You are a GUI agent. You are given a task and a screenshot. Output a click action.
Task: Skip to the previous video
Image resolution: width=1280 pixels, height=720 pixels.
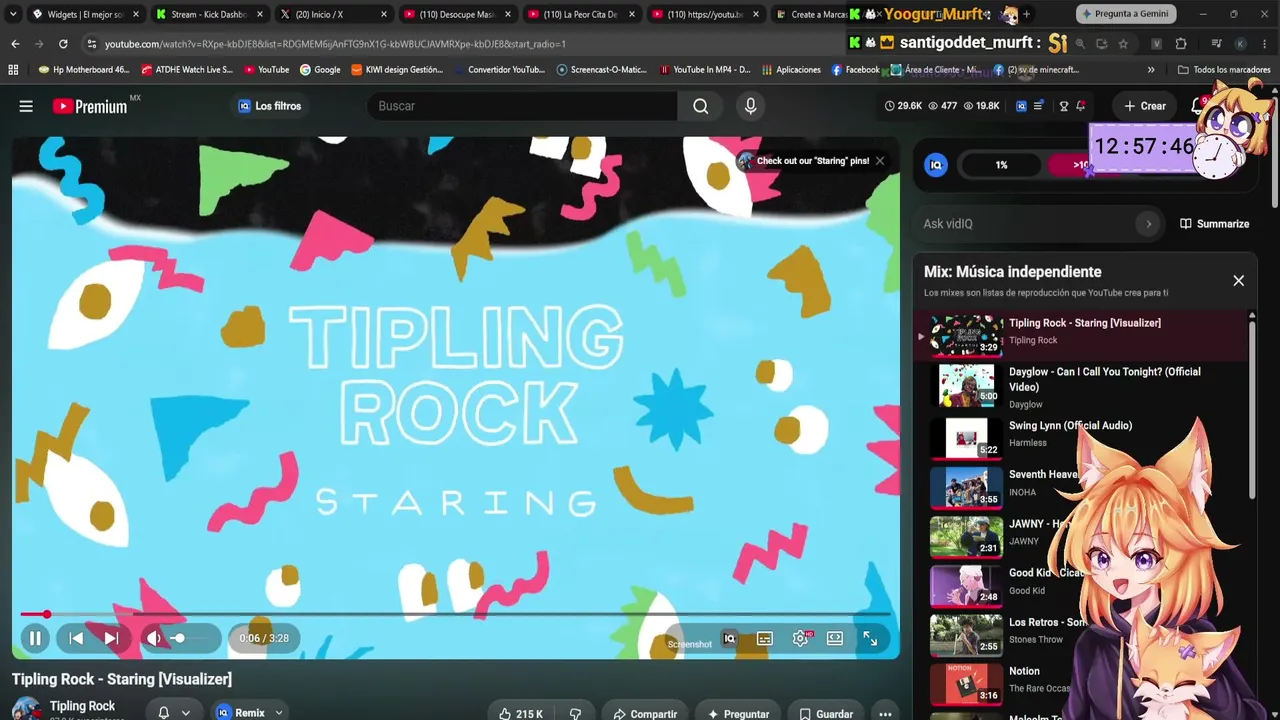point(76,638)
